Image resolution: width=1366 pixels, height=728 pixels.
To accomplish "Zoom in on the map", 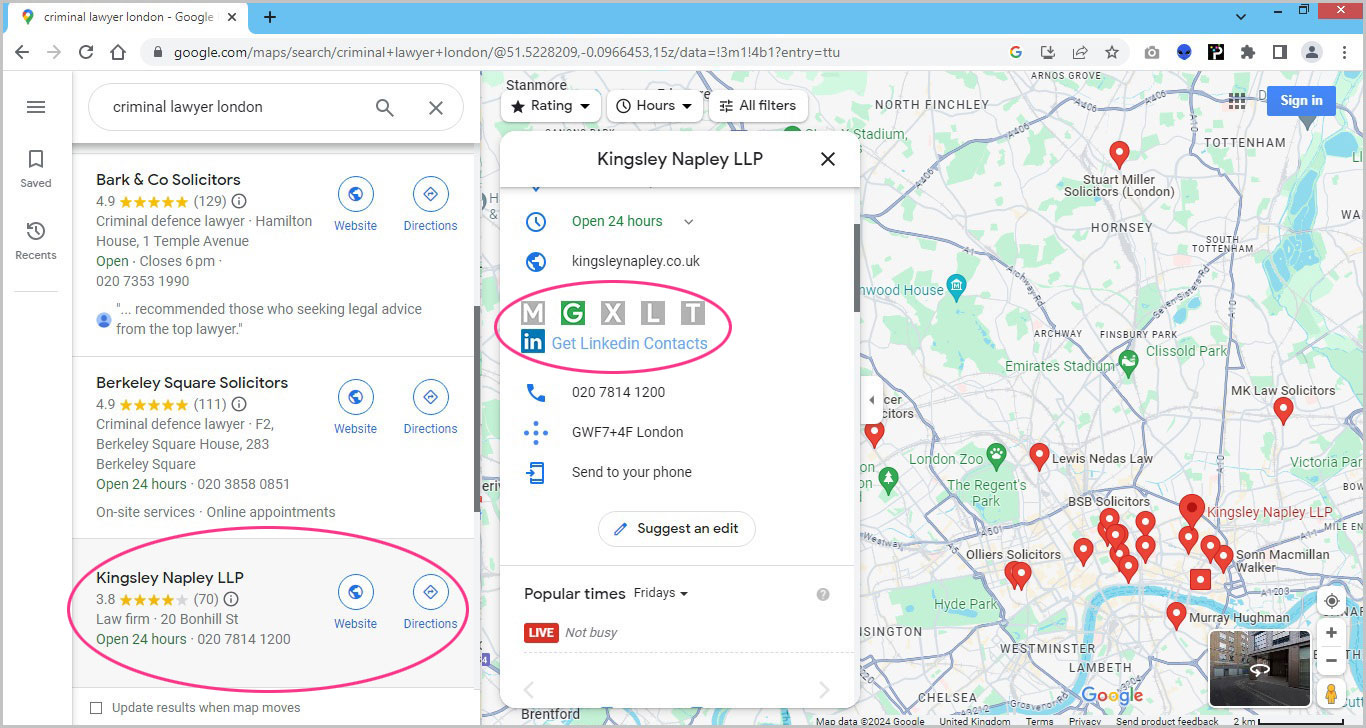I will pos(1331,633).
